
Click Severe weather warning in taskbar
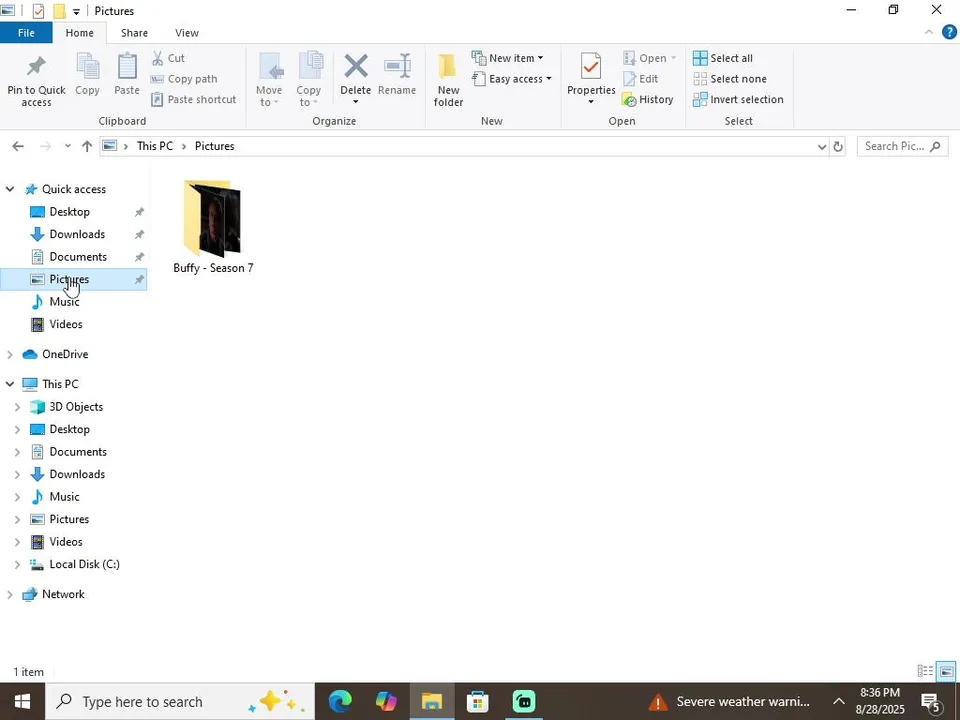pyautogui.click(x=729, y=702)
